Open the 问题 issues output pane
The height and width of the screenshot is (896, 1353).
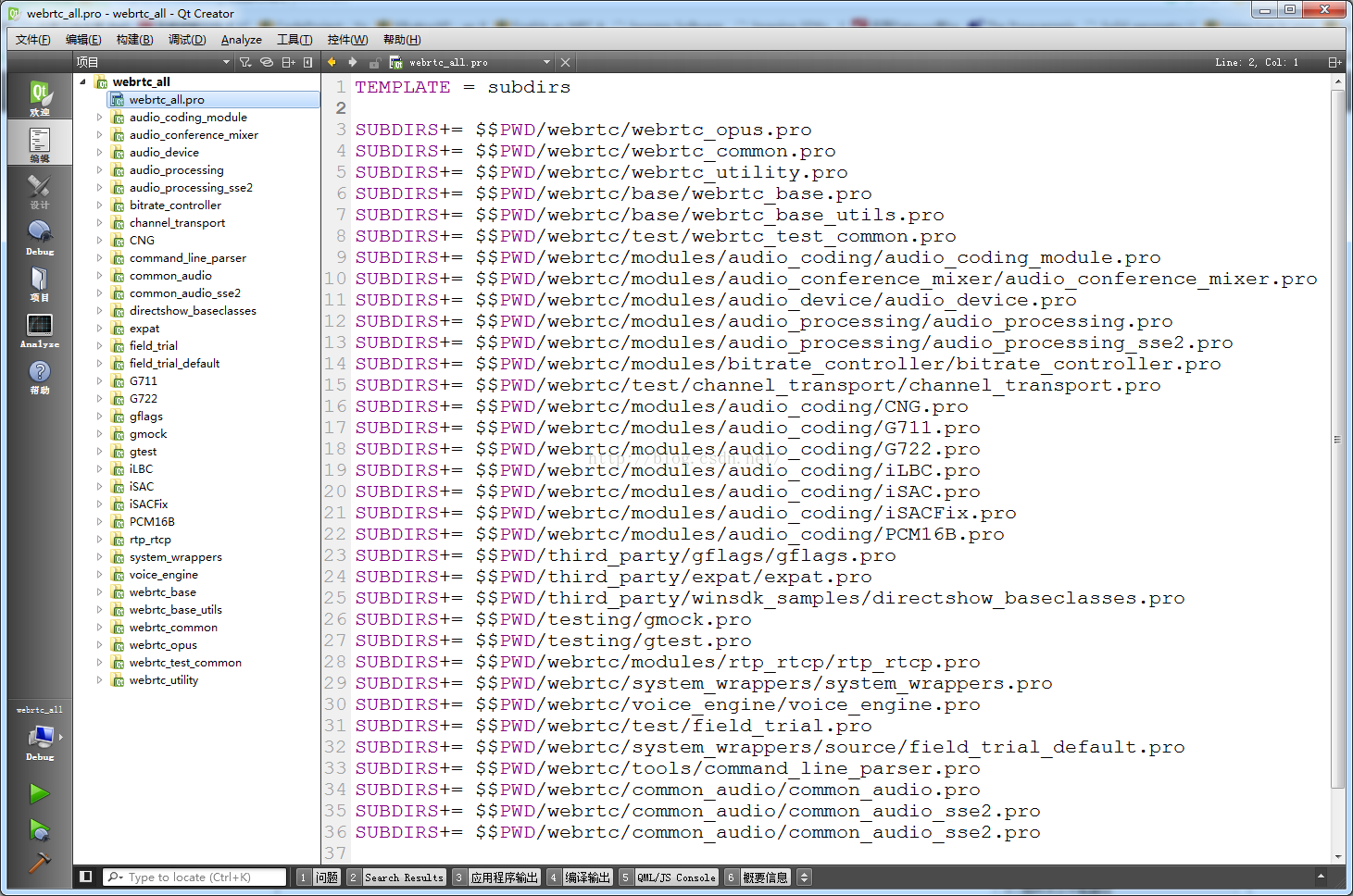tap(318, 877)
